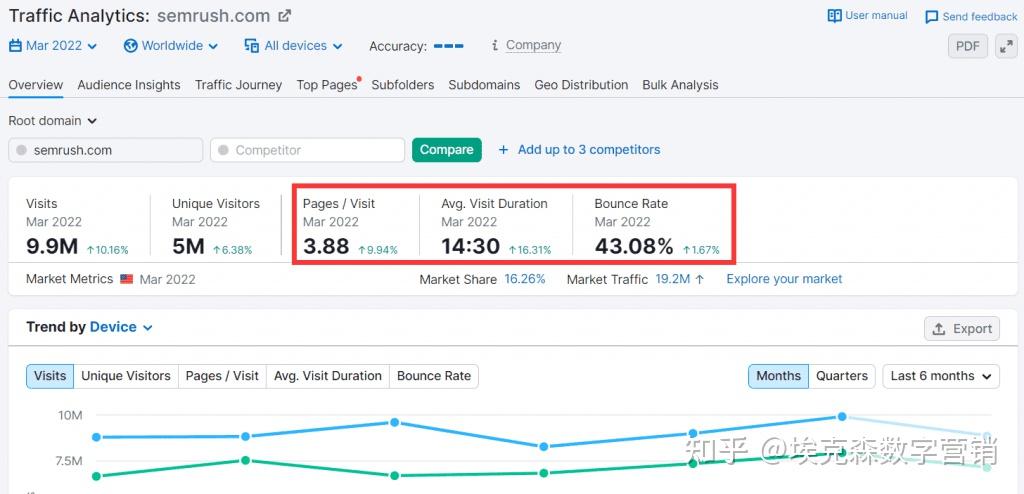Click the PDF export button
Screen dimensions: 1024x494
tap(968, 46)
